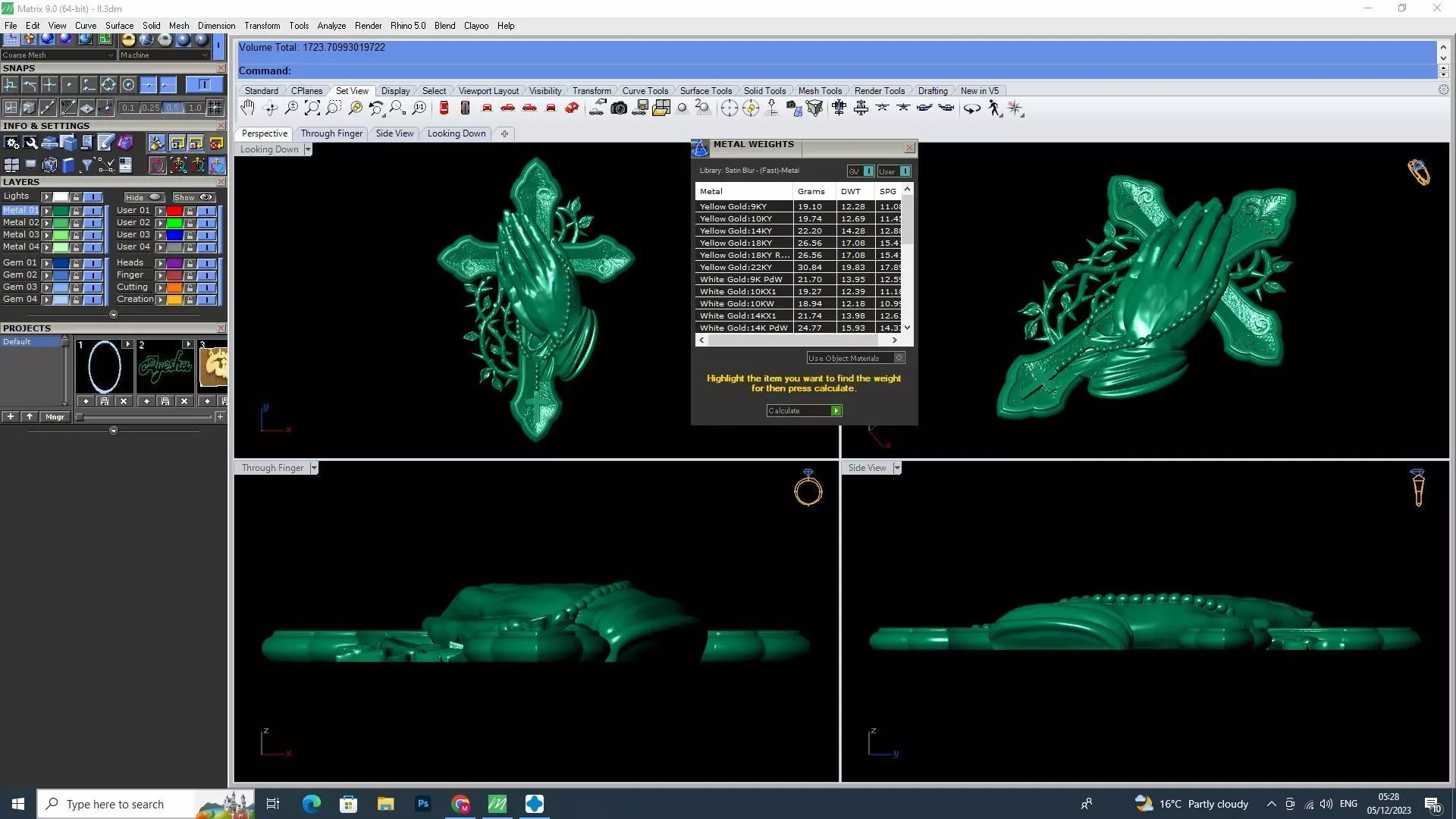Viewport: 1456px width, 819px height.
Task: Toggle the lock on Gem 01 layer
Action: pos(76,263)
